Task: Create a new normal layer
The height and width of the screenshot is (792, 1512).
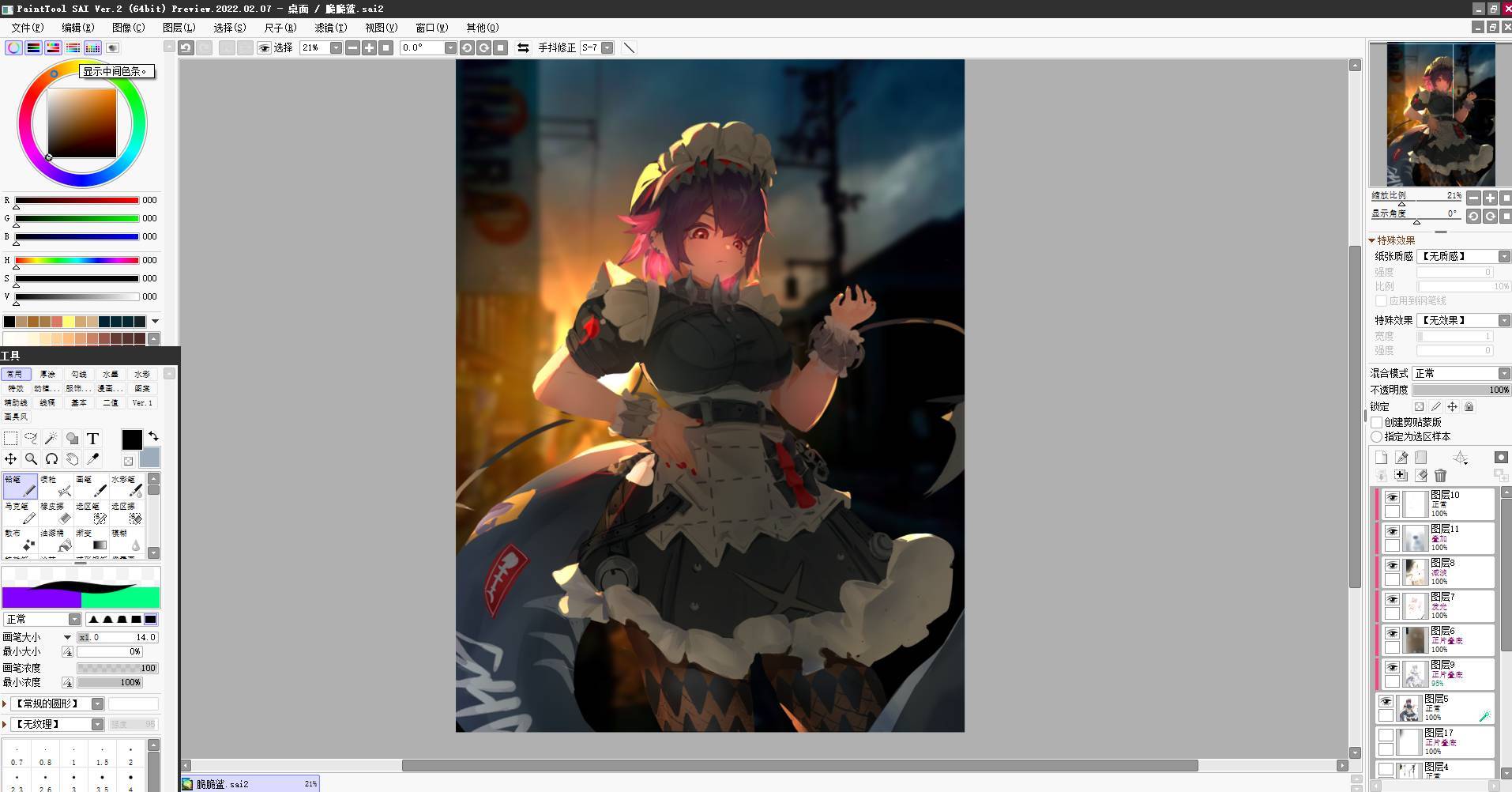Action: tap(1381, 457)
